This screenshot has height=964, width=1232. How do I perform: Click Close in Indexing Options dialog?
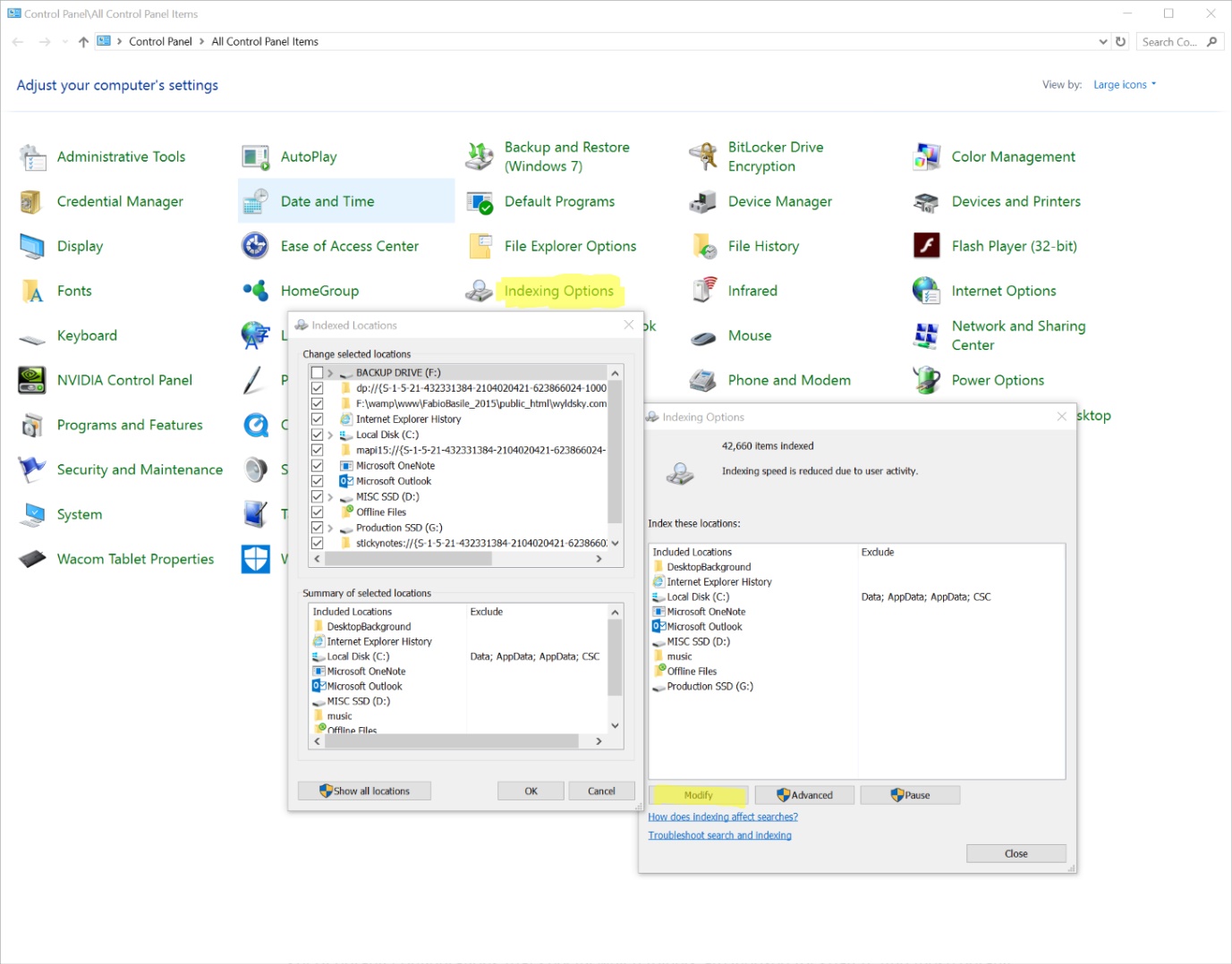click(1016, 854)
